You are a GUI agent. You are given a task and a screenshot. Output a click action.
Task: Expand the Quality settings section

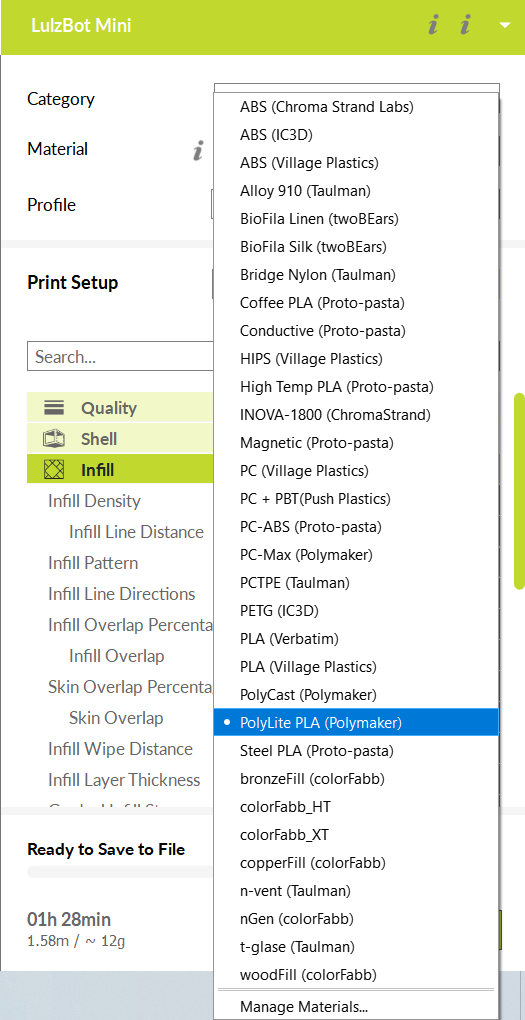pyautogui.click(x=120, y=408)
